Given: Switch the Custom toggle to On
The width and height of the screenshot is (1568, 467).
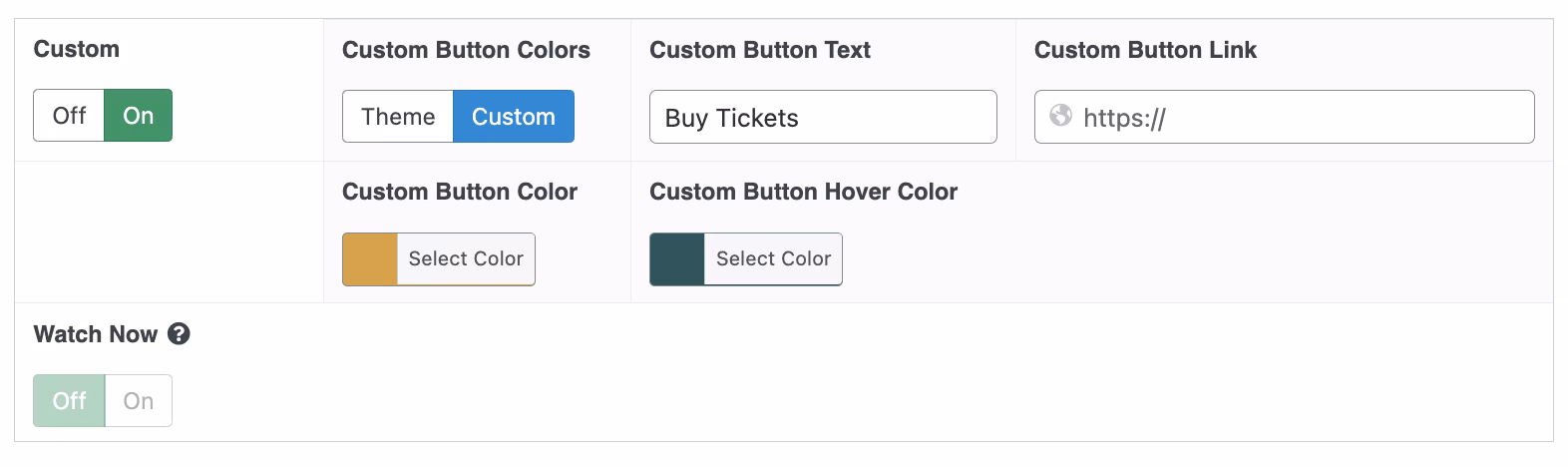Looking at the screenshot, I should 138,116.
